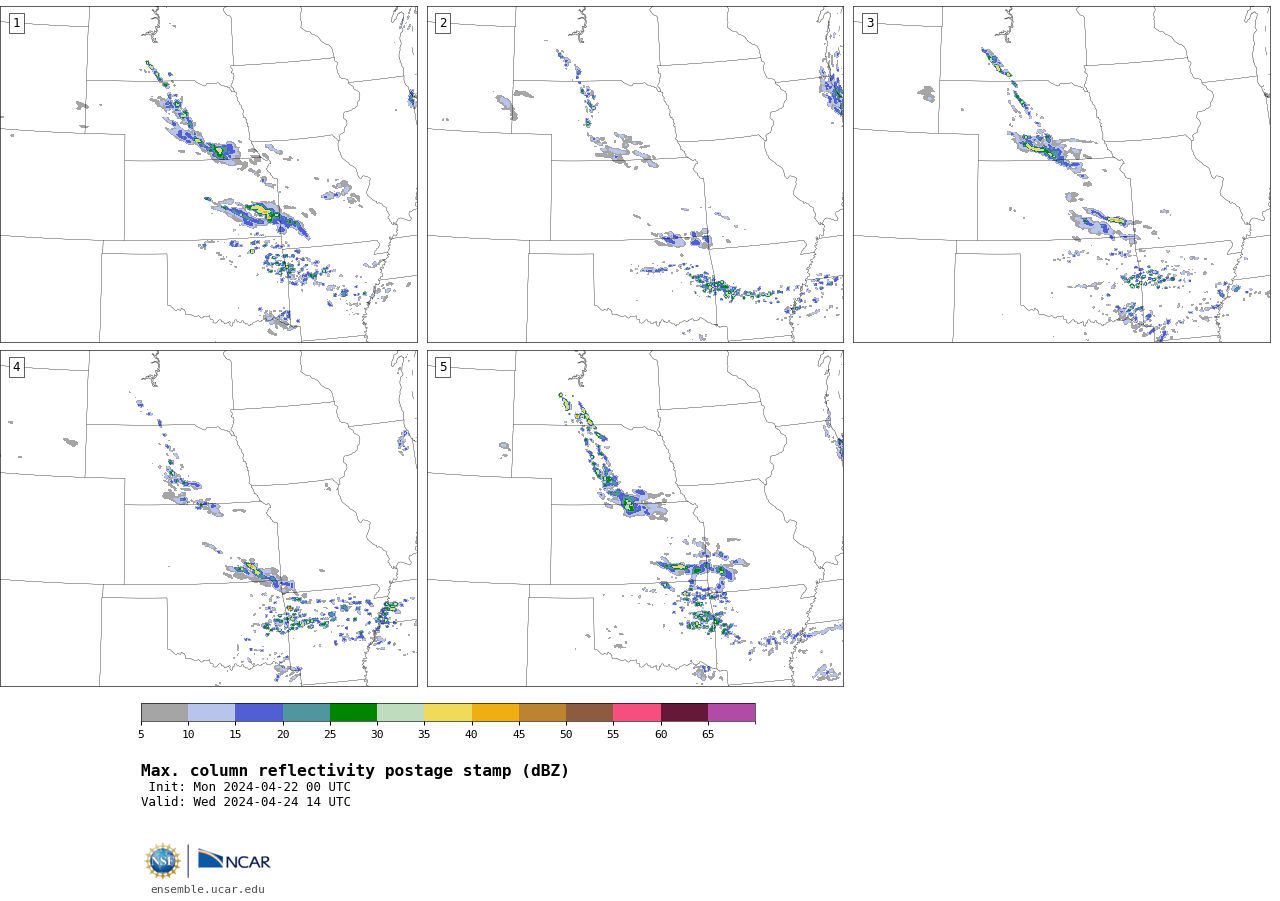Click the panel number label 3
1280x901 pixels.
pos(869,23)
